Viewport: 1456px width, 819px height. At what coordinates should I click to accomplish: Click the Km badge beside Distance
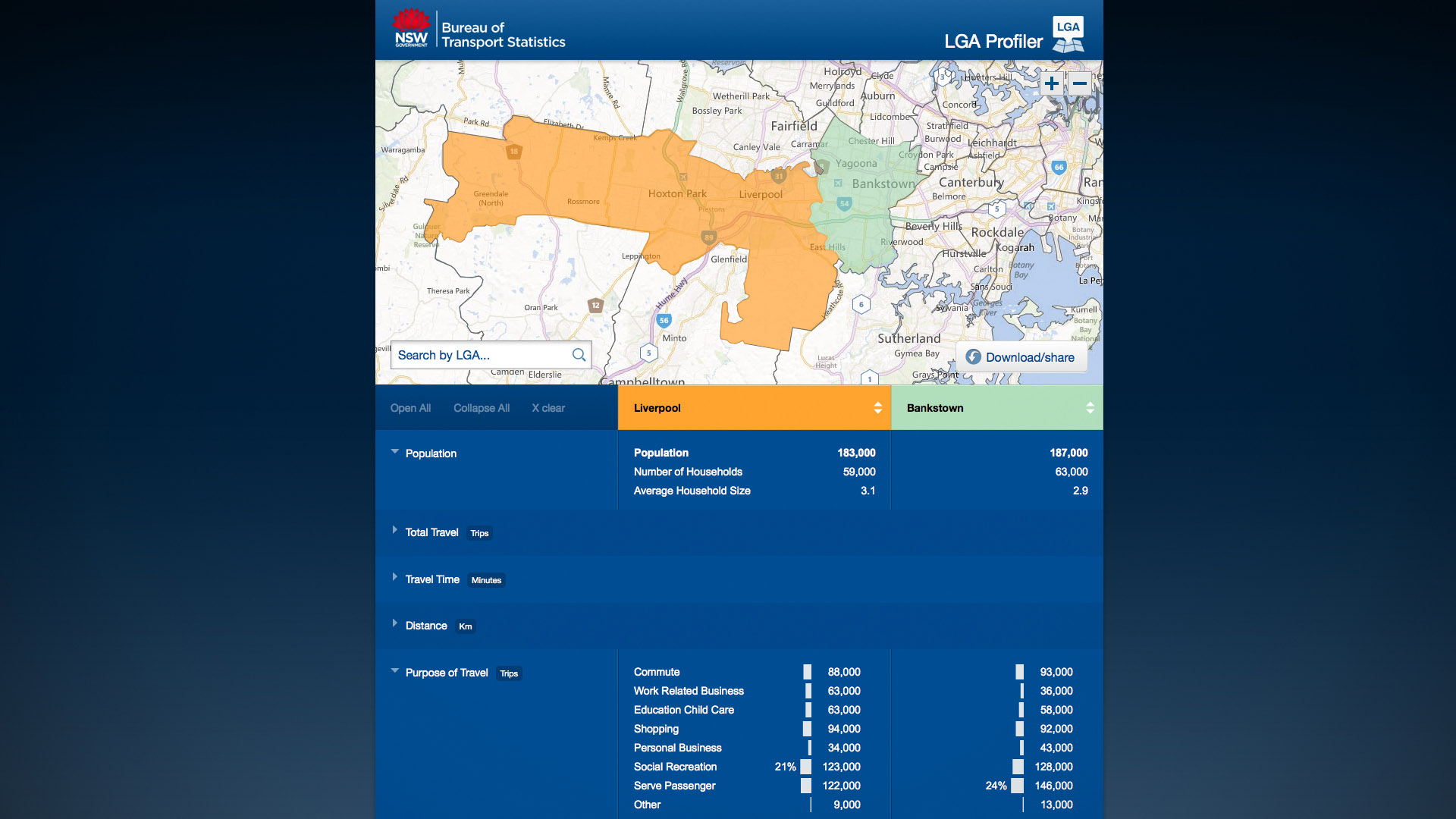[x=465, y=626]
